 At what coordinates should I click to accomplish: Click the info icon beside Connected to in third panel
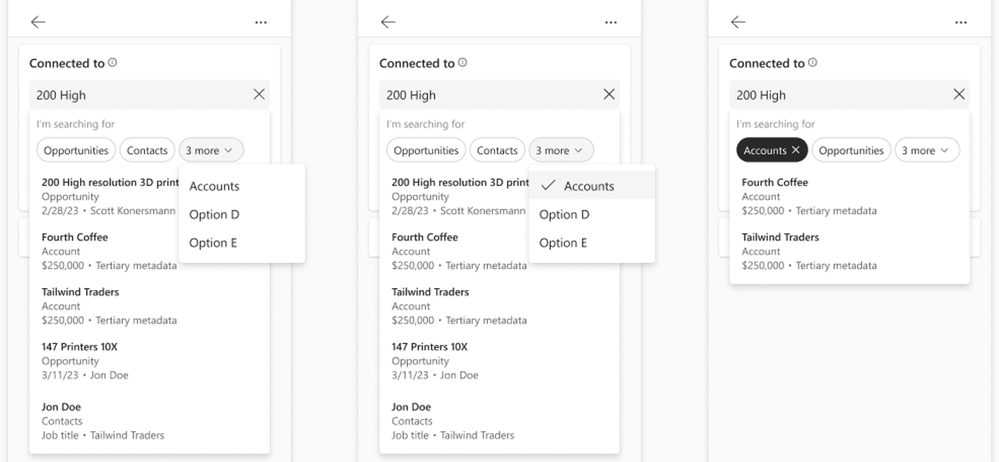[812, 62]
